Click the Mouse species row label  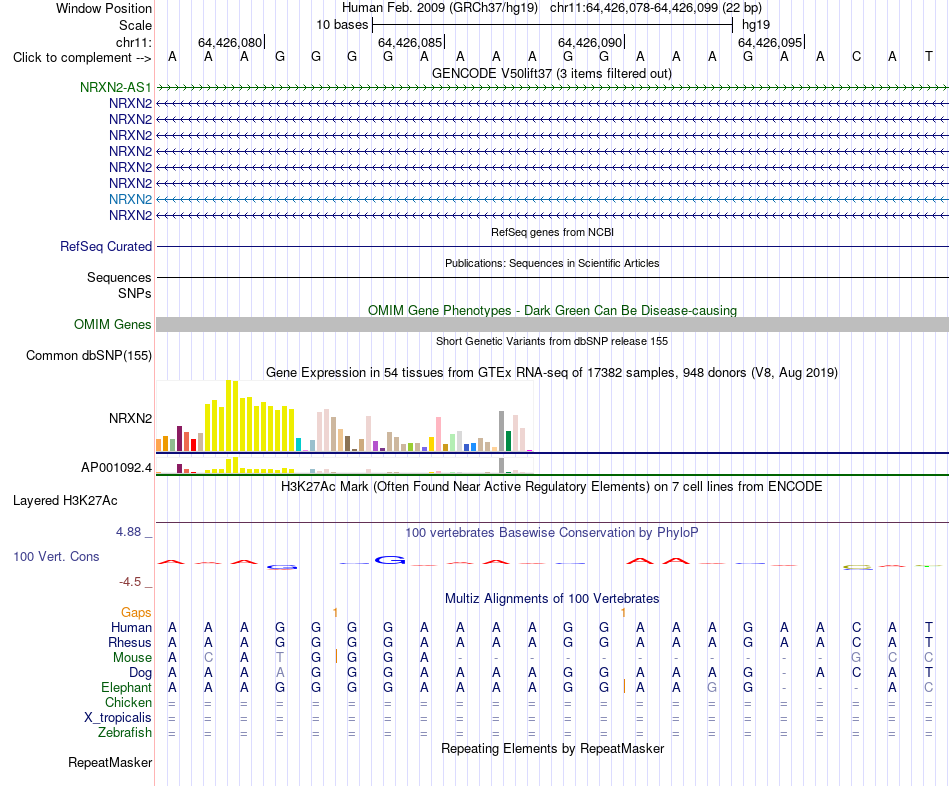pos(132,658)
